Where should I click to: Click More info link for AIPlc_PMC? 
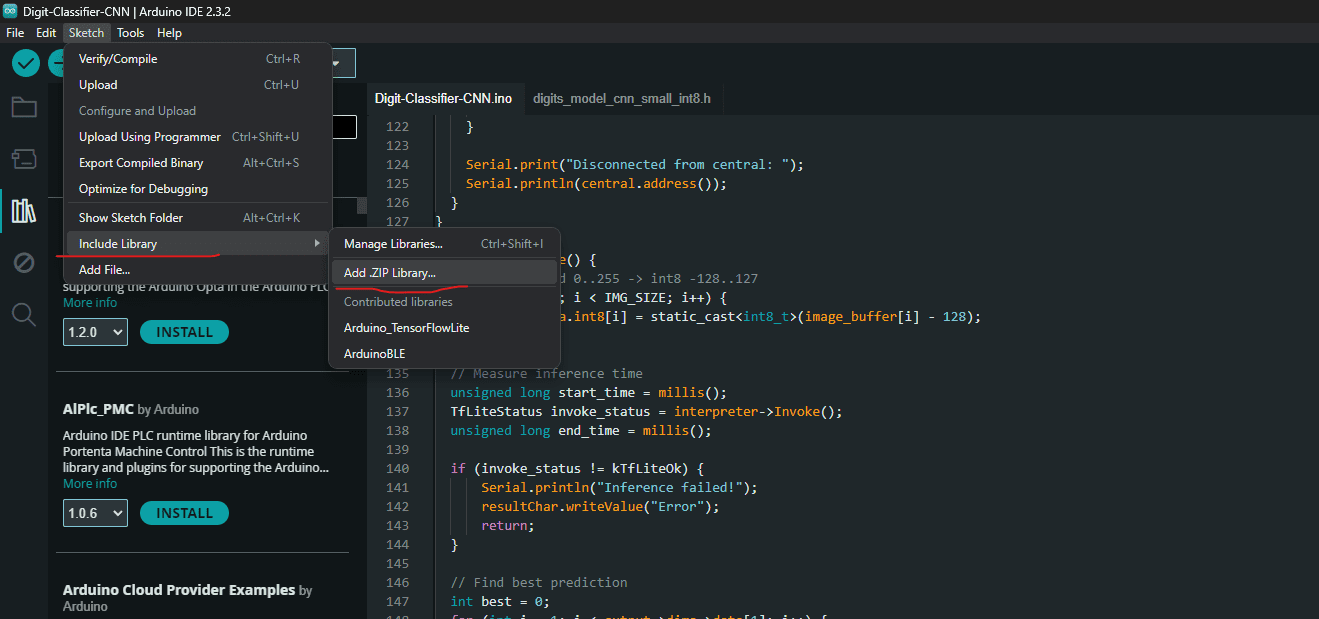coord(90,484)
